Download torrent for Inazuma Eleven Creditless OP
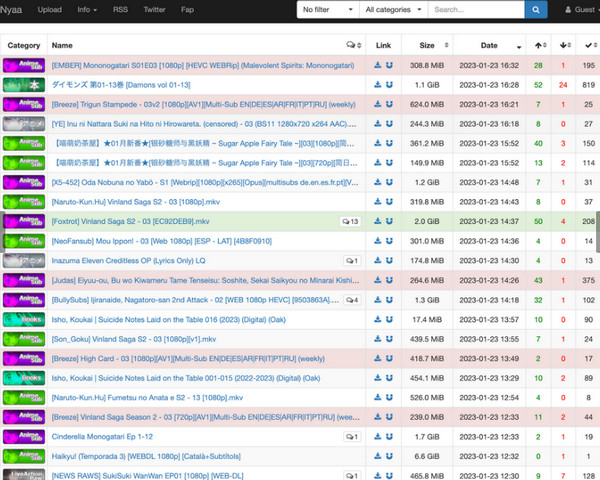 [x=378, y=260]
